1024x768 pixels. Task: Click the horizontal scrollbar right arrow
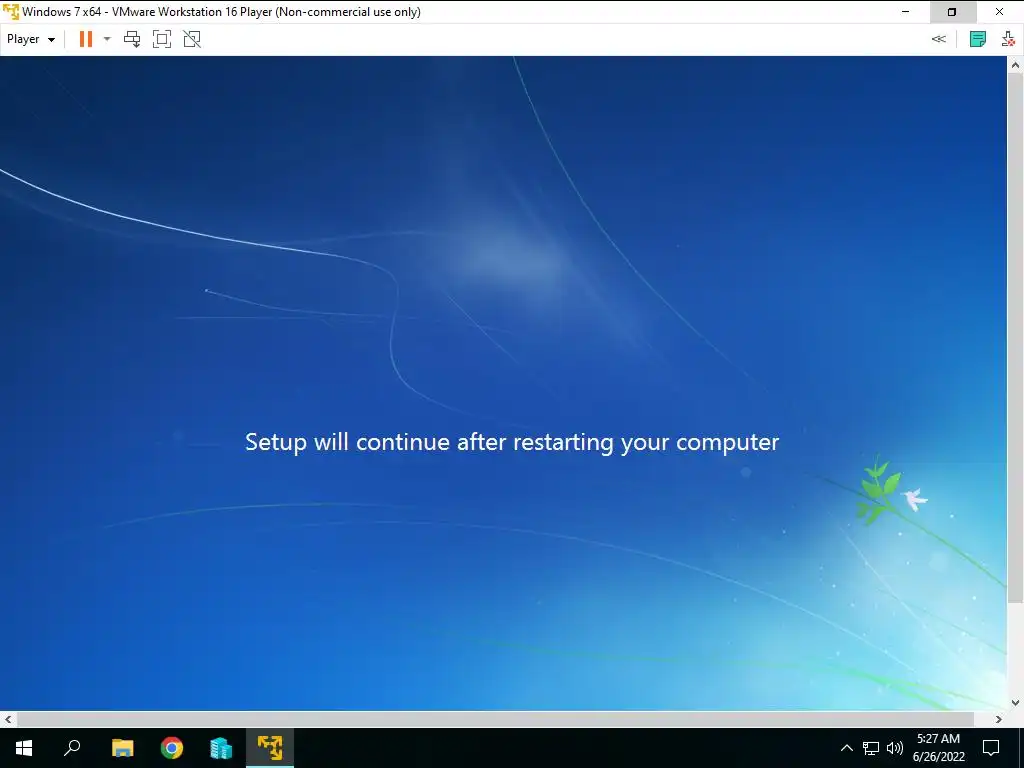[999, 719]
